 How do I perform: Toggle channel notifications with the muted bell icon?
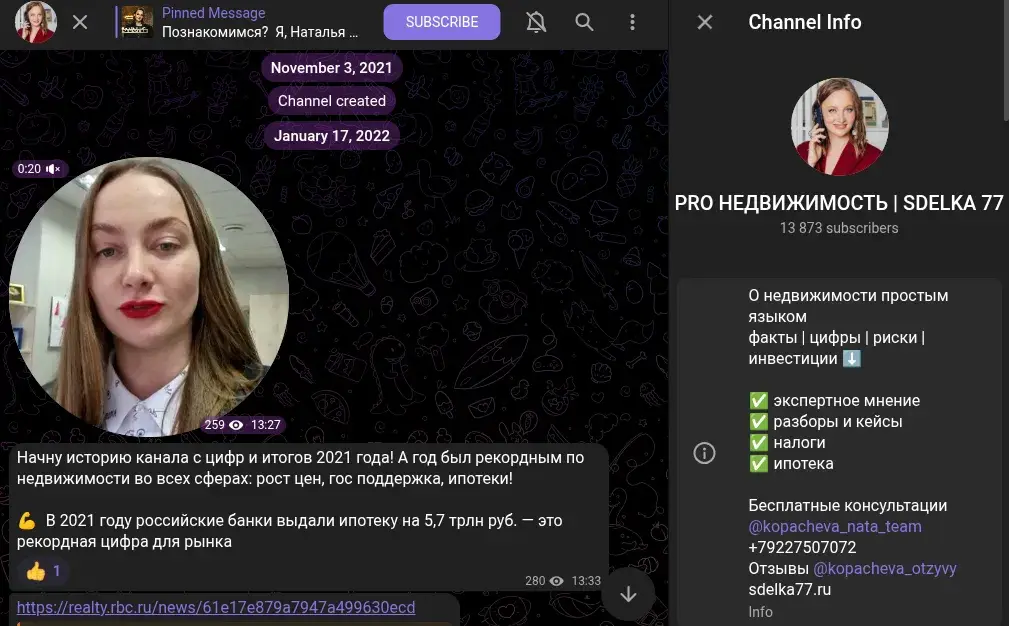(x=535, y=23)
